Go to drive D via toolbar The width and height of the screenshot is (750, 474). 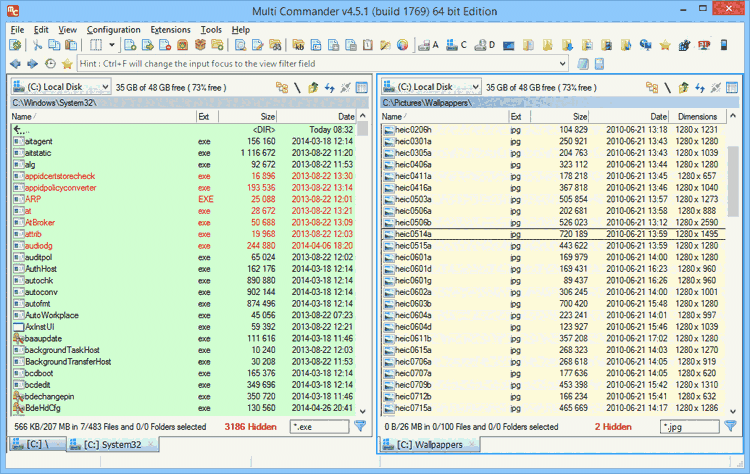[x=484, y=45]
